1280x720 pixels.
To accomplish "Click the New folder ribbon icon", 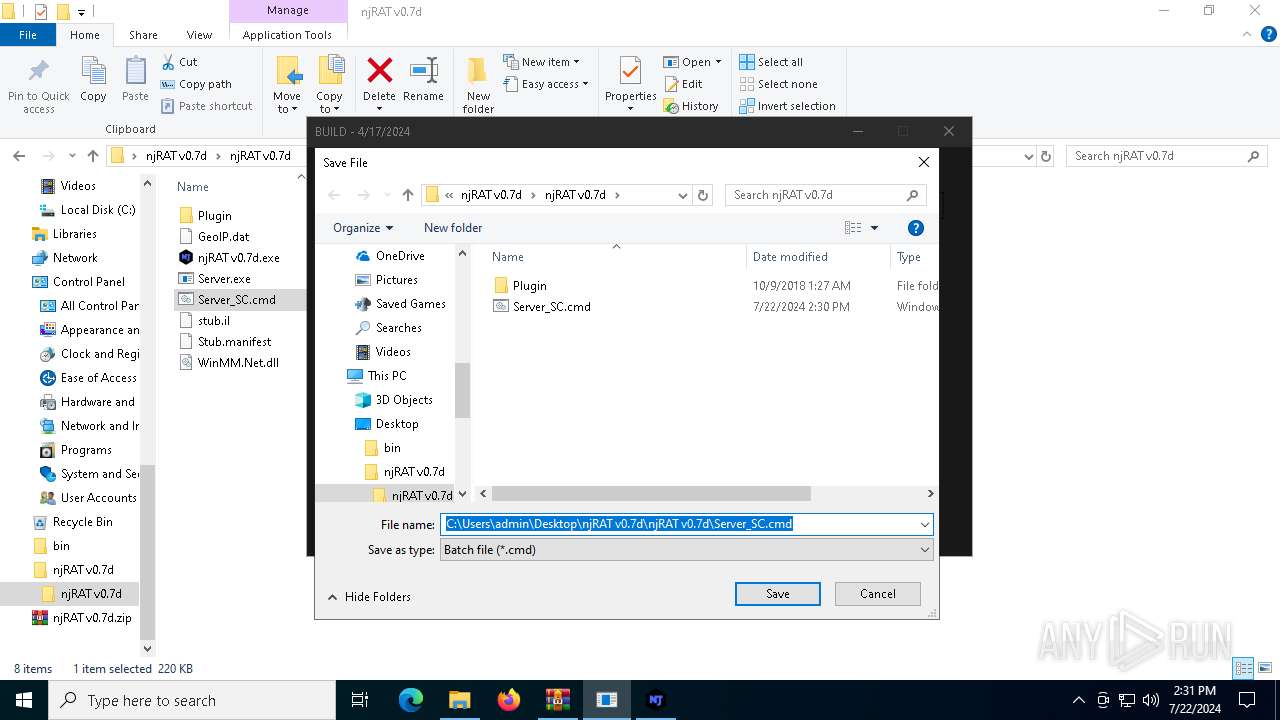I will point(478,72).
